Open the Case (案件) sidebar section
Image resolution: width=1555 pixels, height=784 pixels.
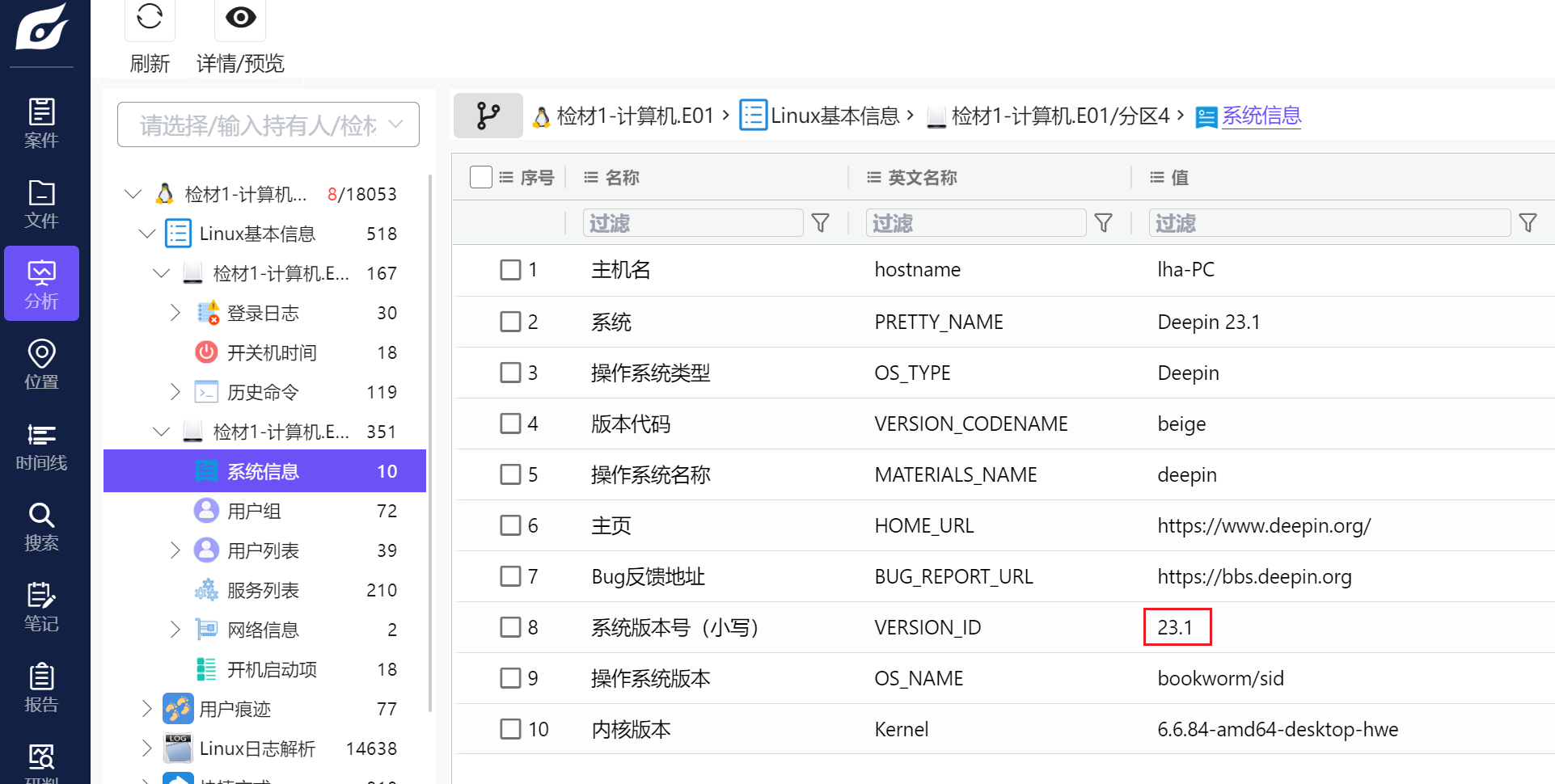click(x=41, y=123)
